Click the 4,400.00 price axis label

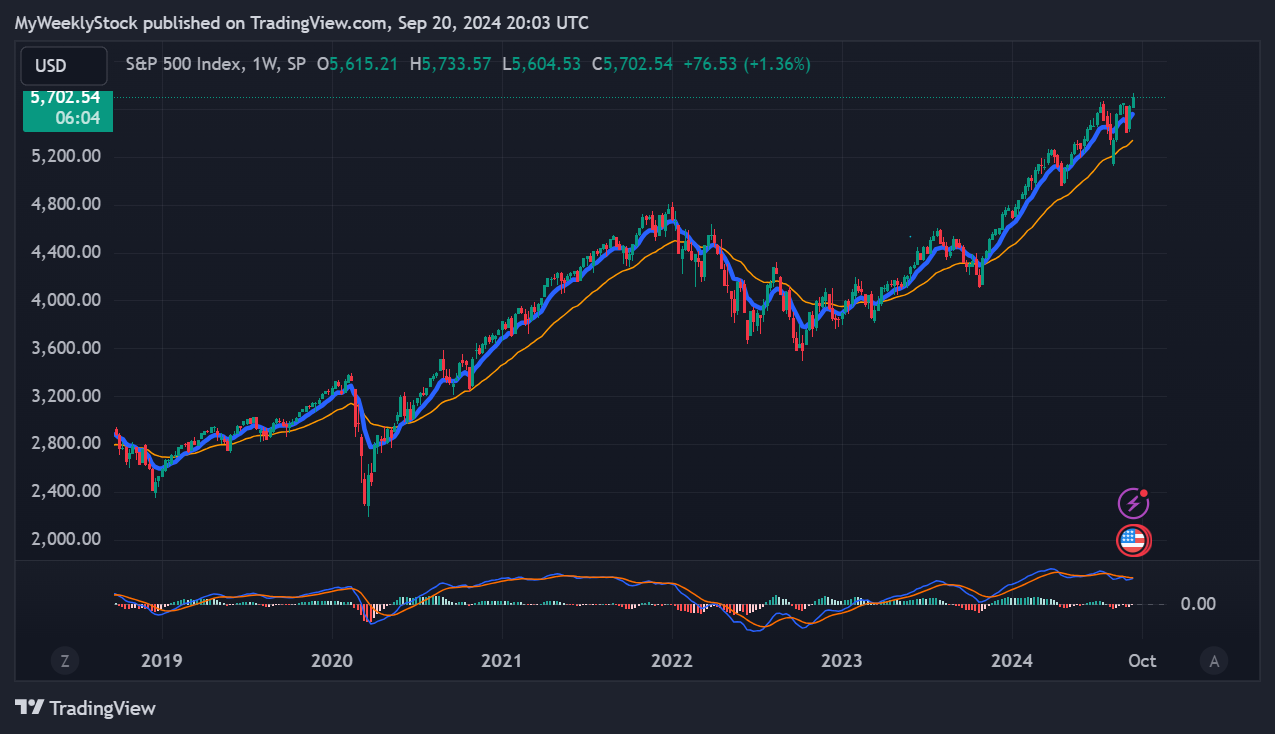(65, 252)
